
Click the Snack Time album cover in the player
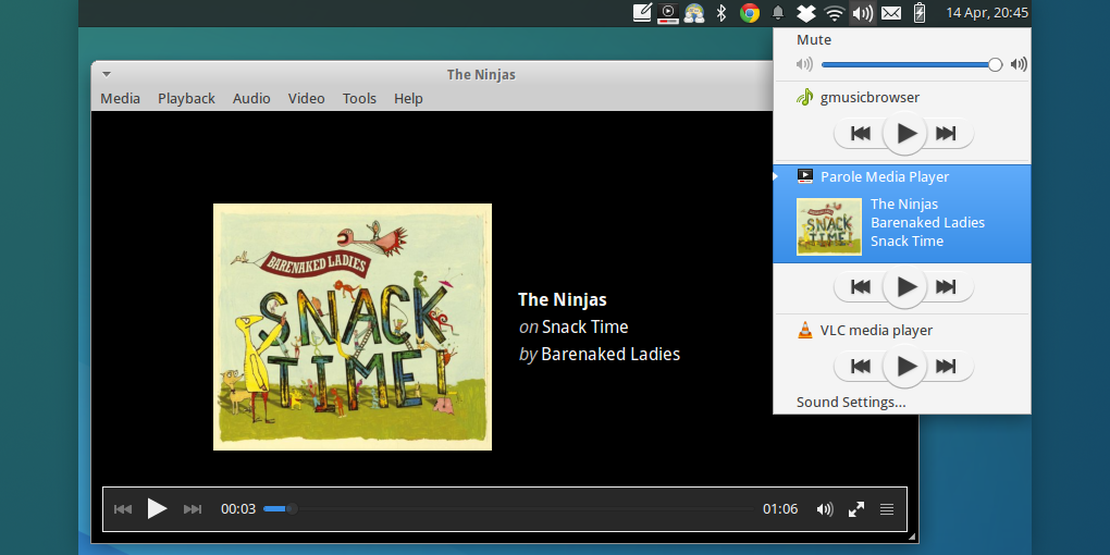point(353,327)
